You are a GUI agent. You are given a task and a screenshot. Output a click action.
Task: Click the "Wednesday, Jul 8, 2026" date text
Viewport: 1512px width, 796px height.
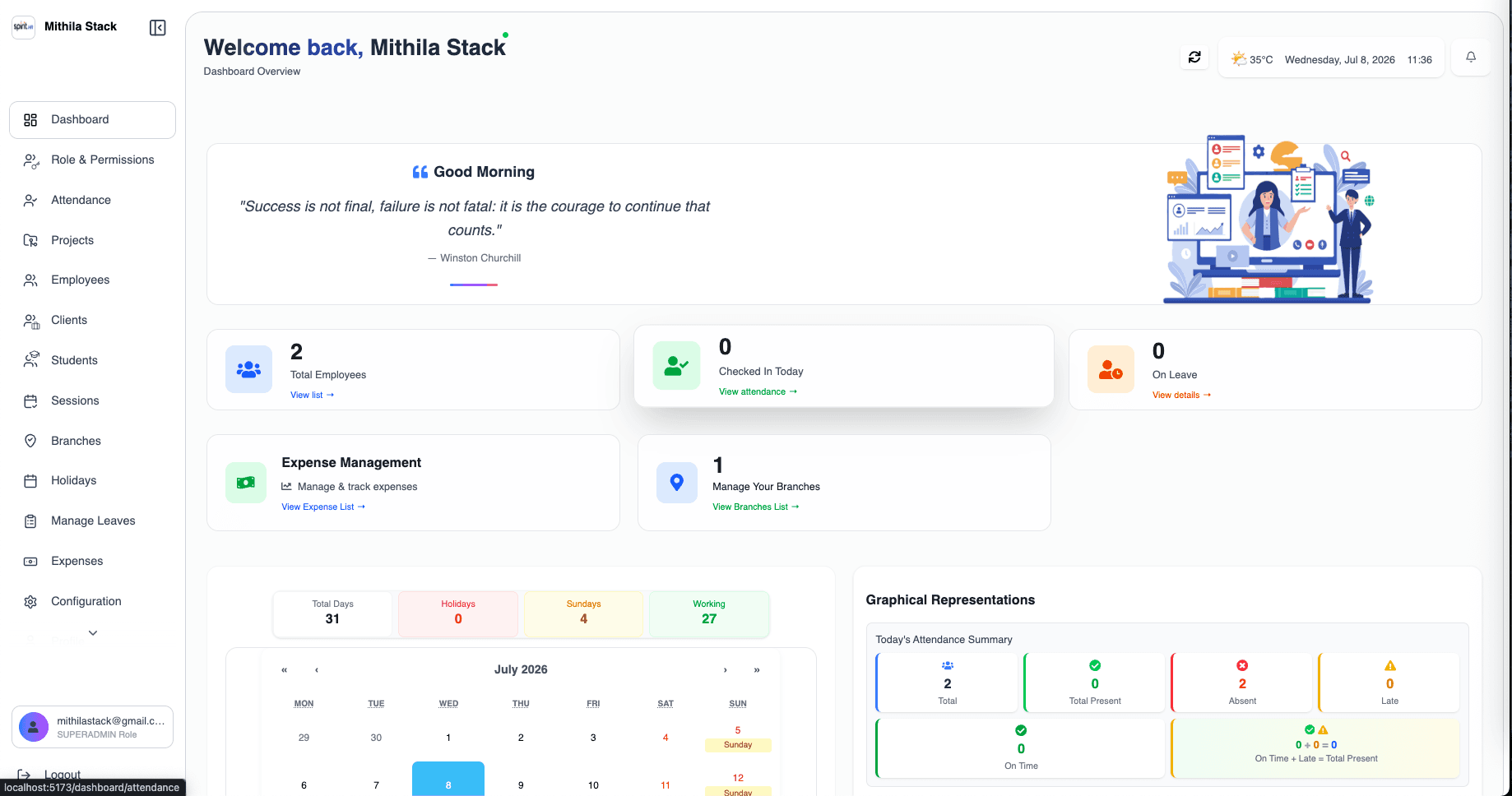coord(1339,60)
